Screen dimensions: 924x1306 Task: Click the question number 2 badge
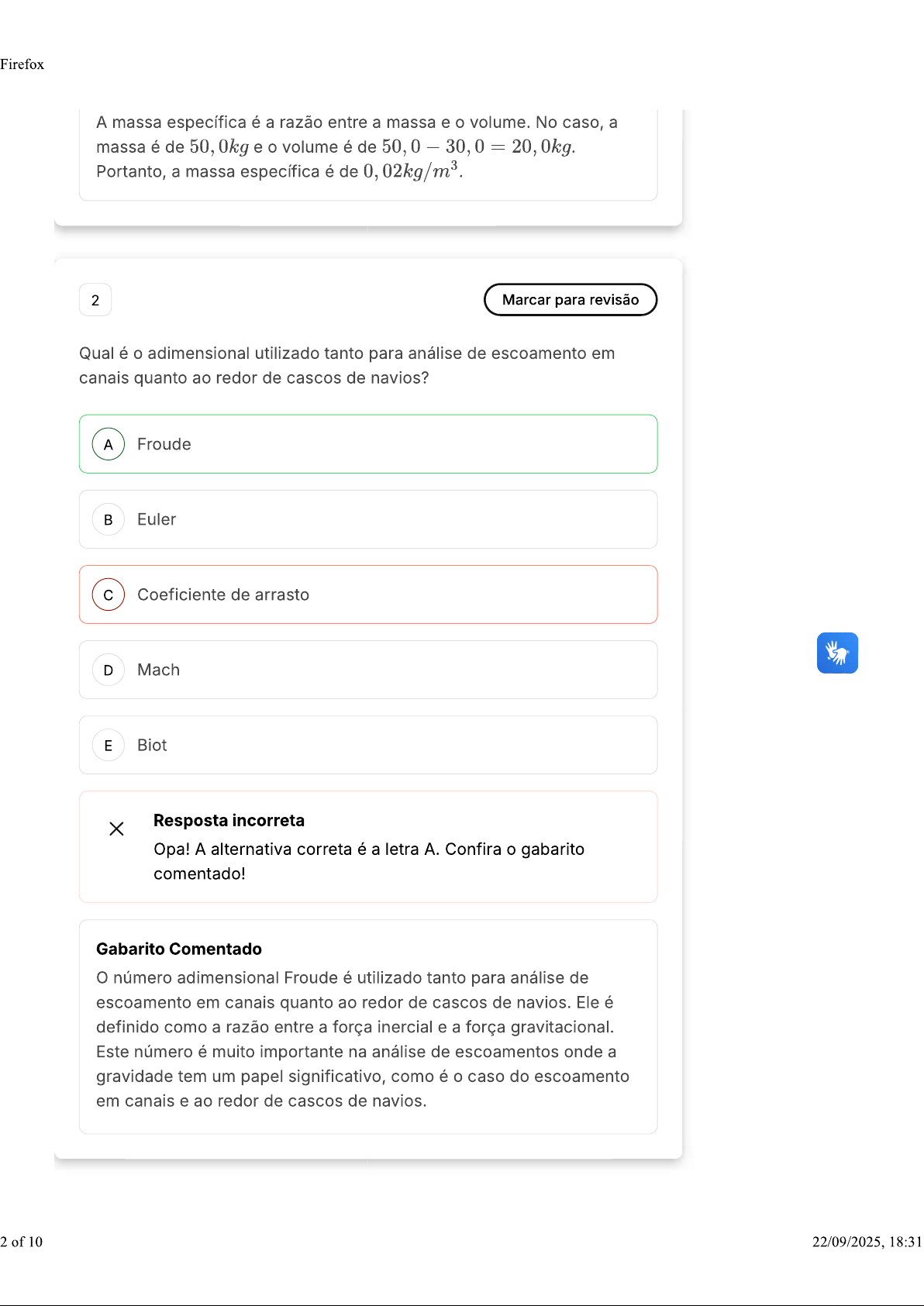[x=95, y=300]
